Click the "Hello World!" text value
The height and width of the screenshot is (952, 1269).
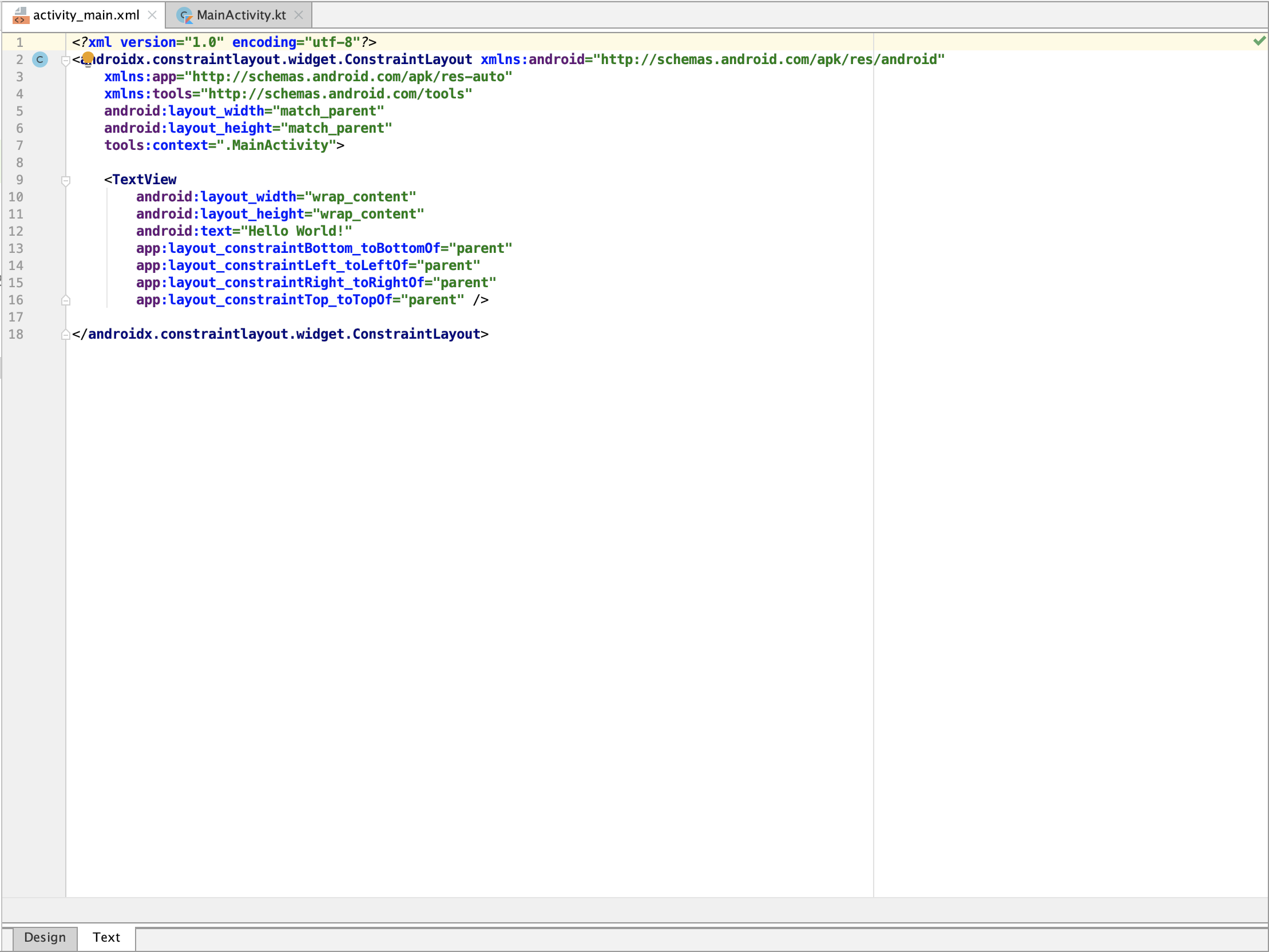296,231
